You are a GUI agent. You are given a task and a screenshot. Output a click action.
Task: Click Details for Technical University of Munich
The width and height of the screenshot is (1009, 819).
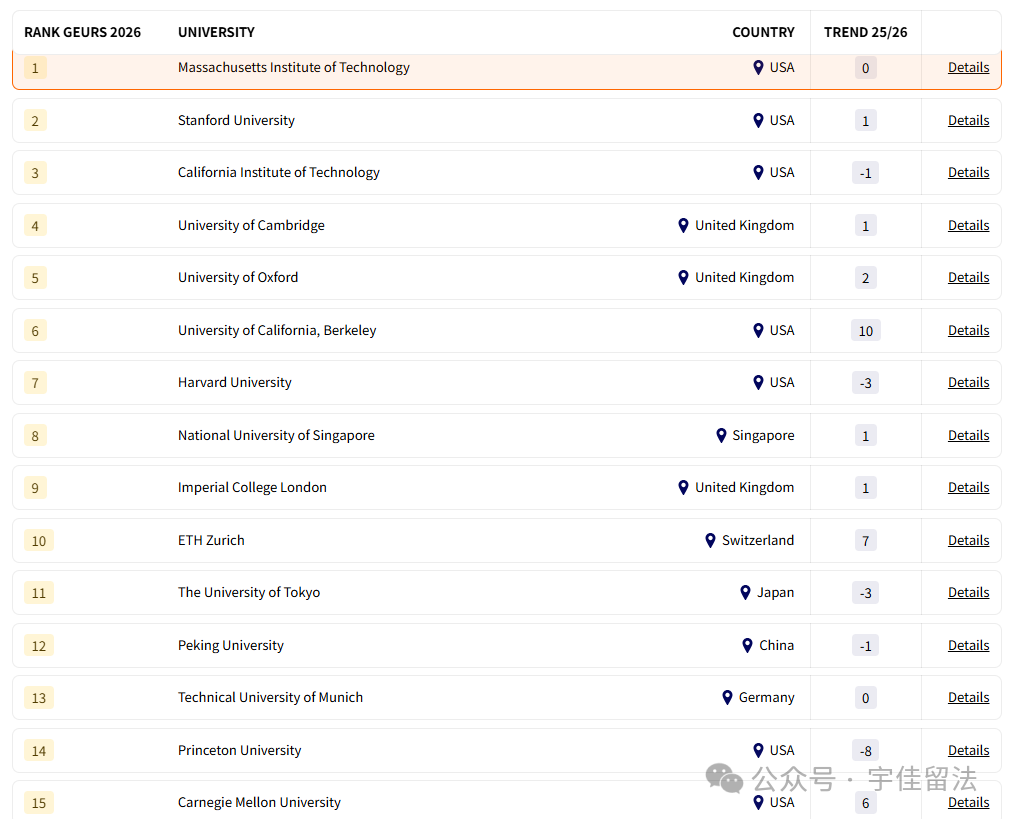coord(968,697)
